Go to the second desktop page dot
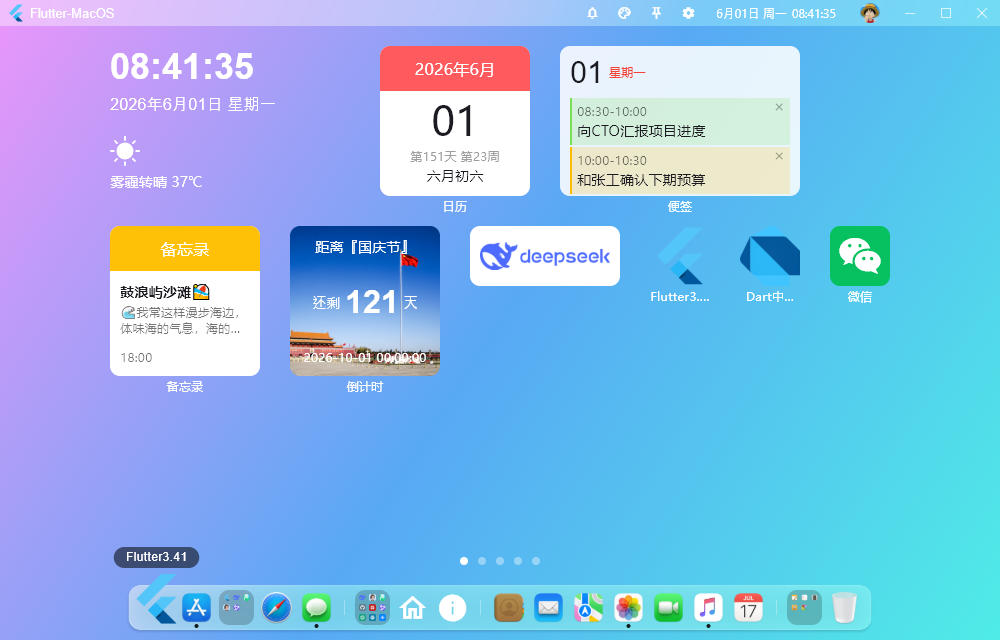1000x640 pixels. tap(482, 561)
